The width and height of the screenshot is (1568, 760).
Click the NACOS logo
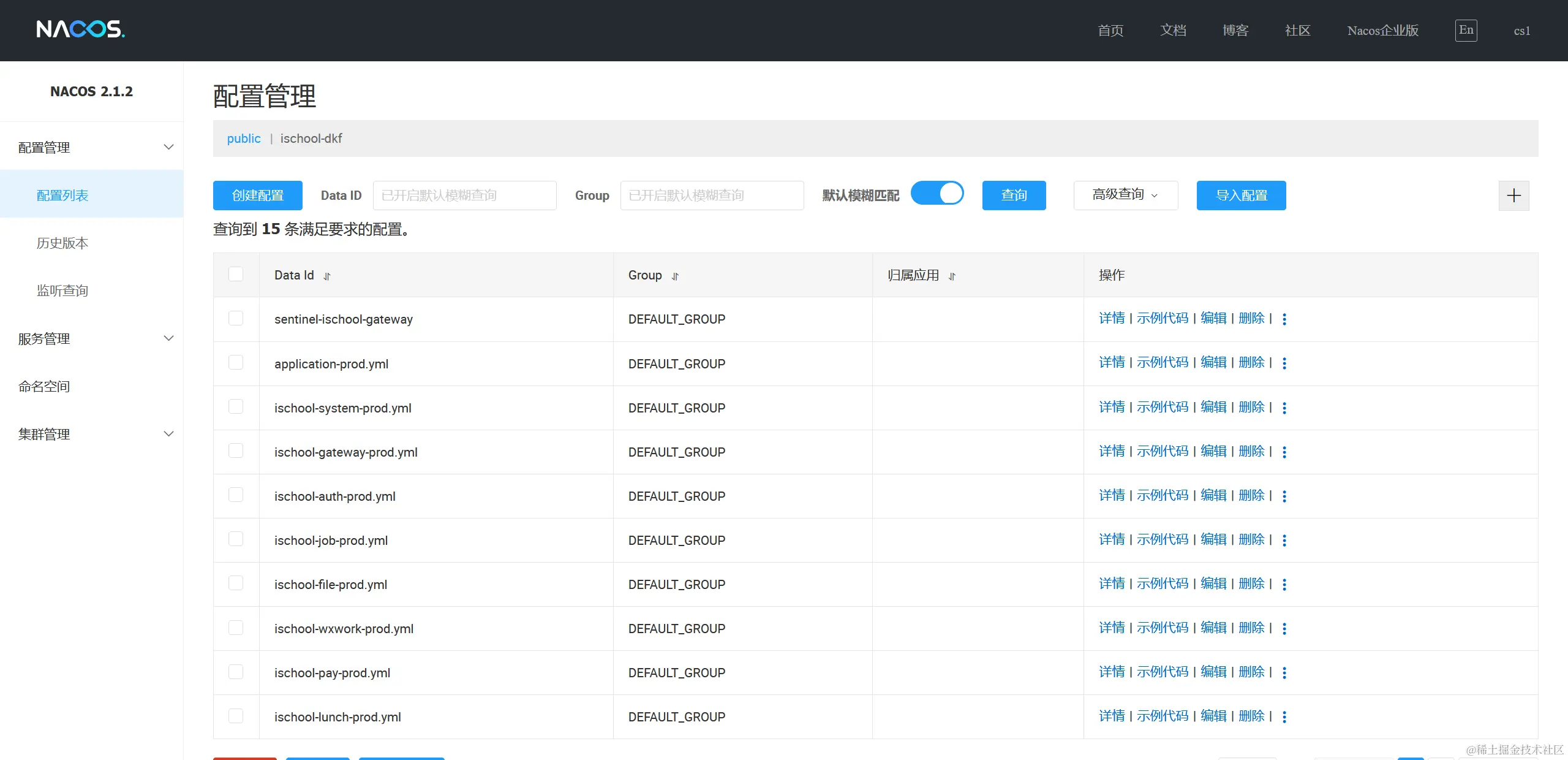point(80,29)
